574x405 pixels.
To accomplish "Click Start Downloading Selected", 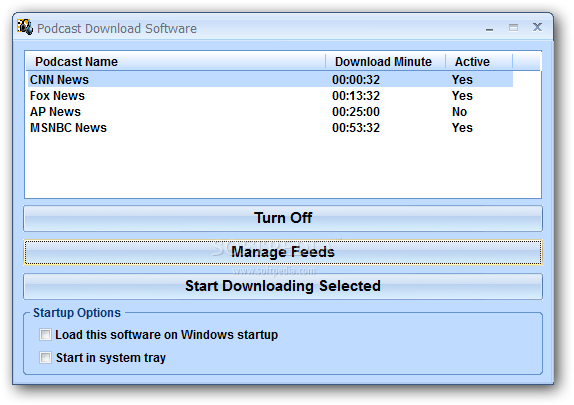I will 283,286.
